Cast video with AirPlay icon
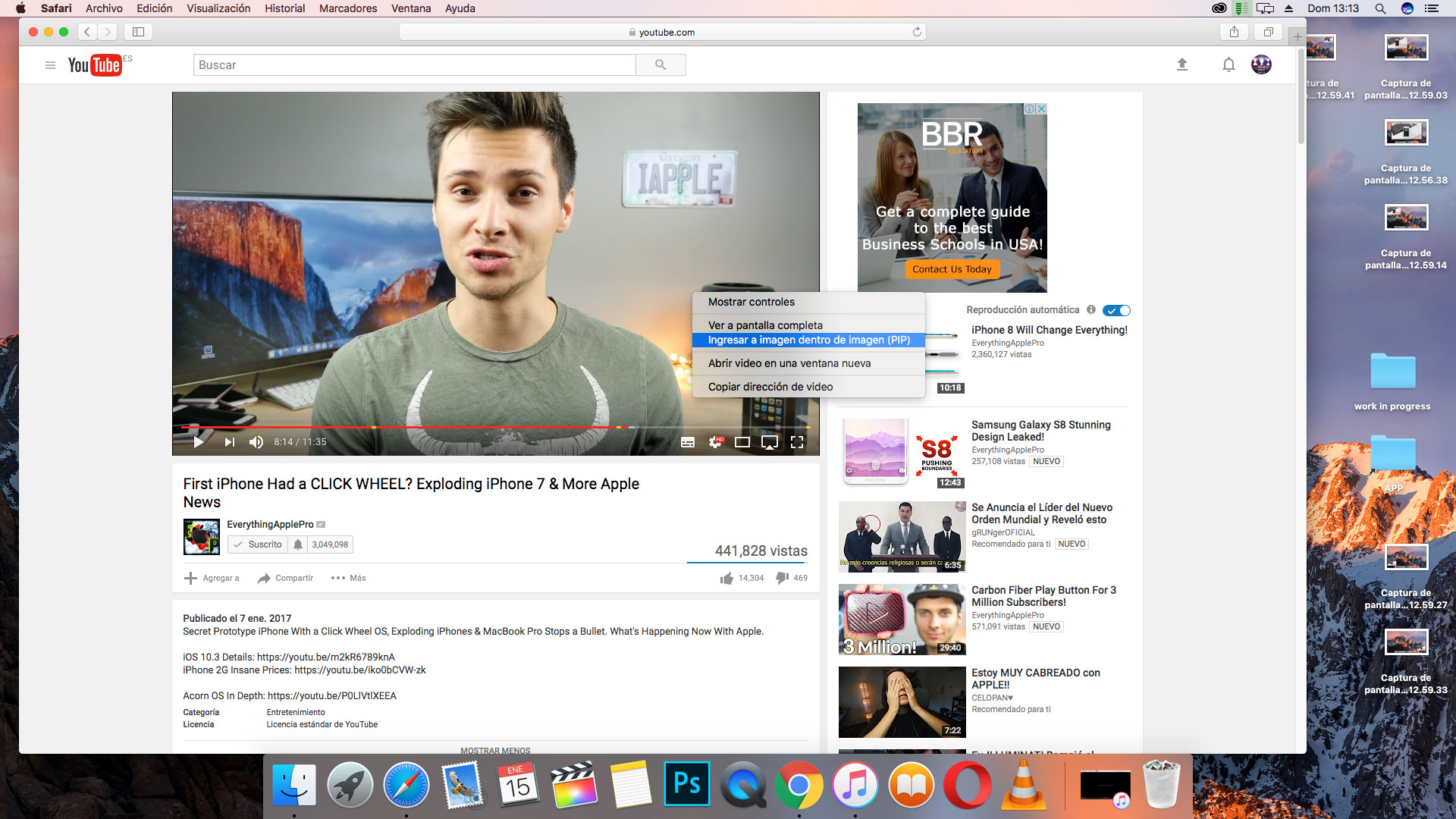The width and height of the screenshot is (1456, 819). [x=770, y=442]
